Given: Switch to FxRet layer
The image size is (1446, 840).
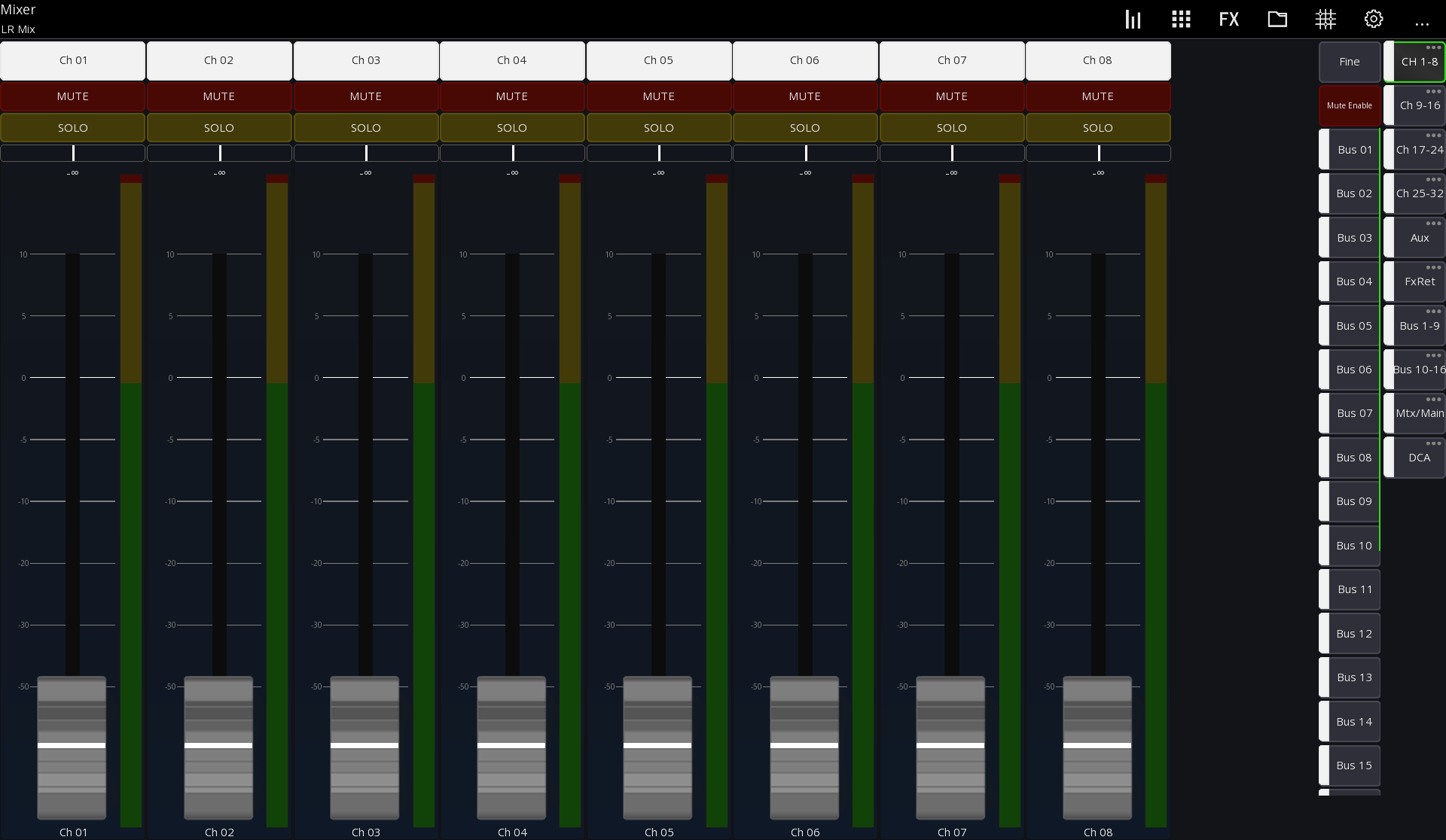Looking at the screenshot, I should [x=1415, y=282].
